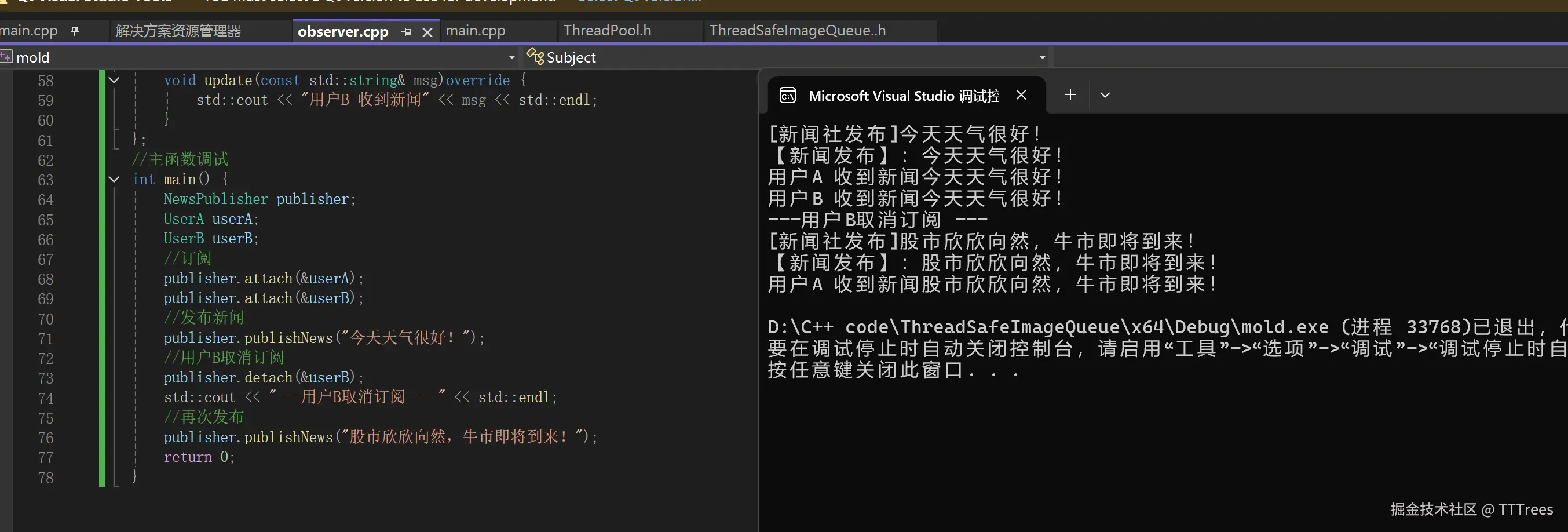This screenshot has height=532, width=1568.
Task: Click the Subject class icon
Action: pyautogui.click(x=535, y=57)
